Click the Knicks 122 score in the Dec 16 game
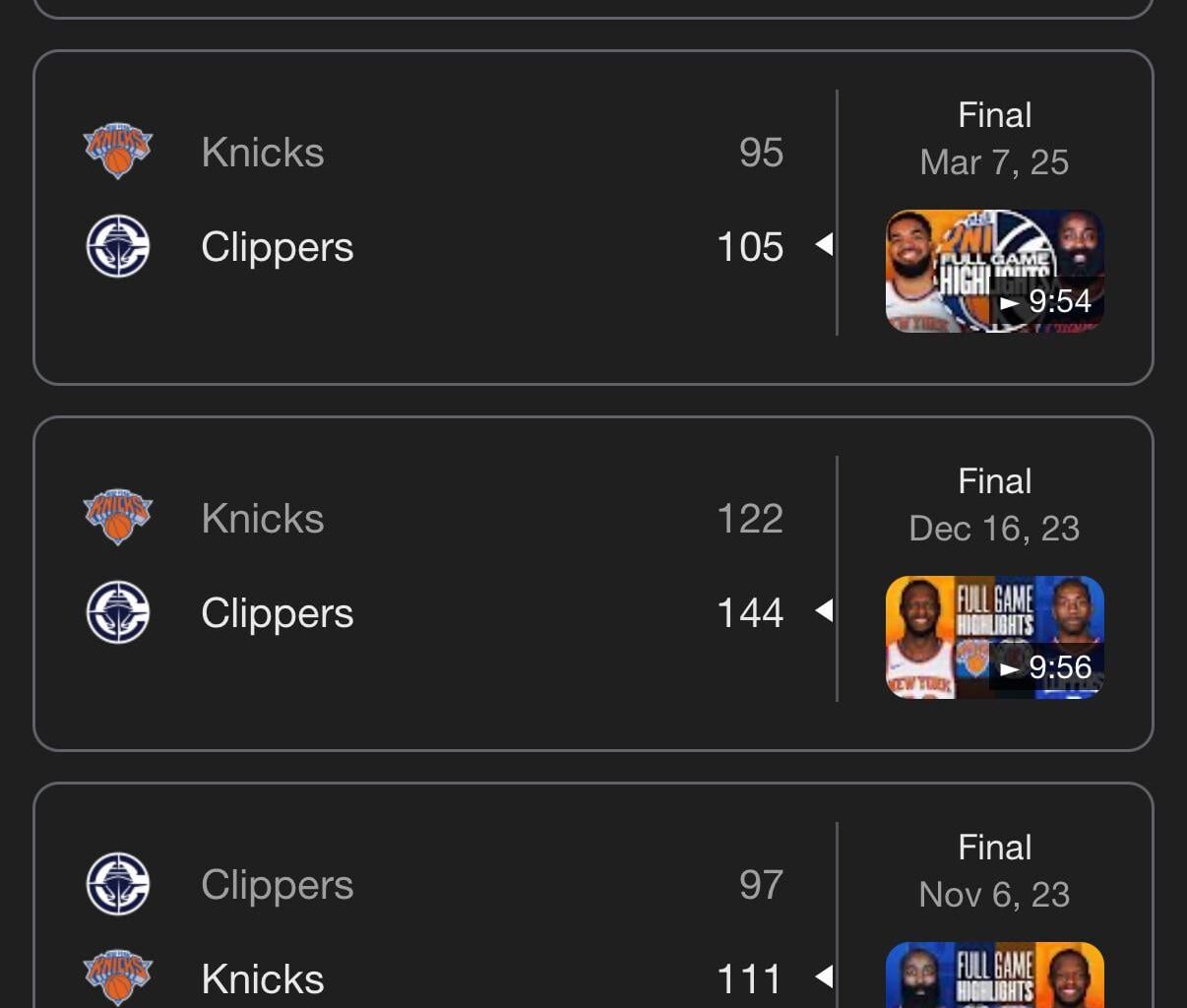 tap(751, 517)
